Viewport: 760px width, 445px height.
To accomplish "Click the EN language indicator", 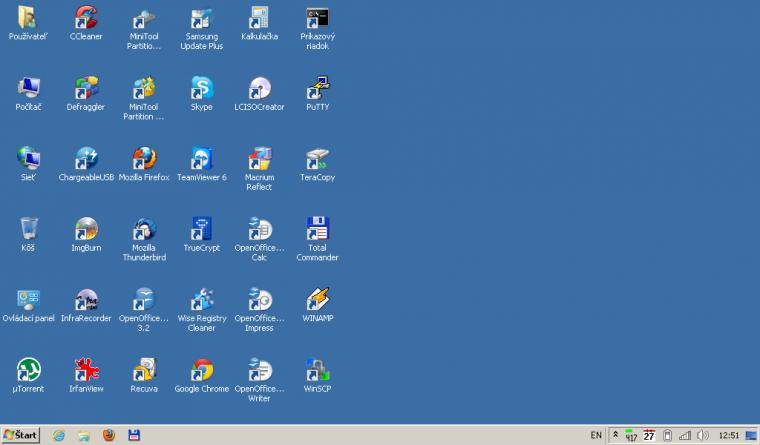I will (596, 435).
